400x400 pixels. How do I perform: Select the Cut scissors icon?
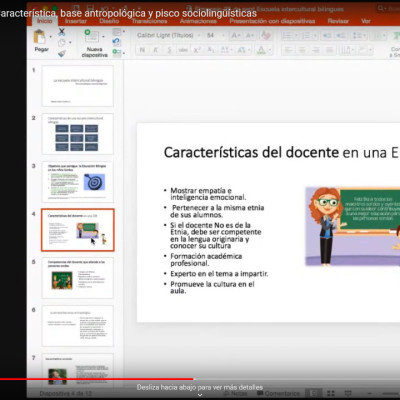(62, 32)
